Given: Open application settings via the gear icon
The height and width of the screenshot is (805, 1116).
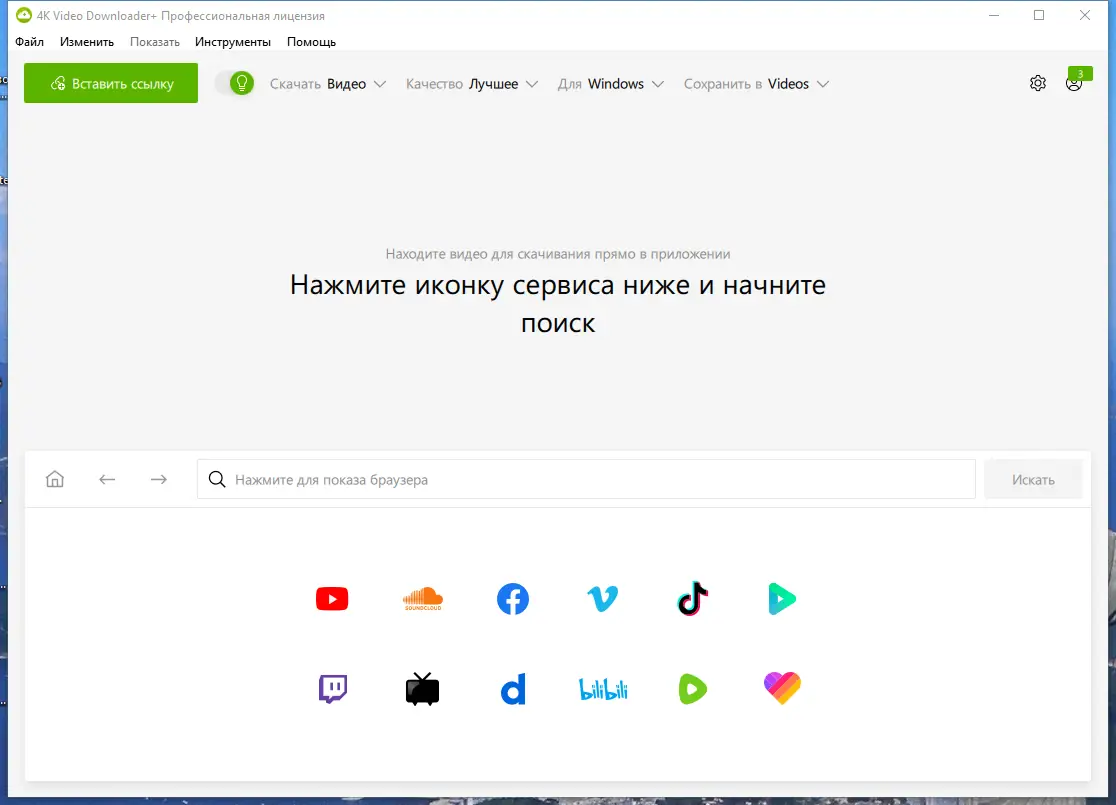Looking at the screenshot, I should pyautogui.click(x=1037, y=84).
